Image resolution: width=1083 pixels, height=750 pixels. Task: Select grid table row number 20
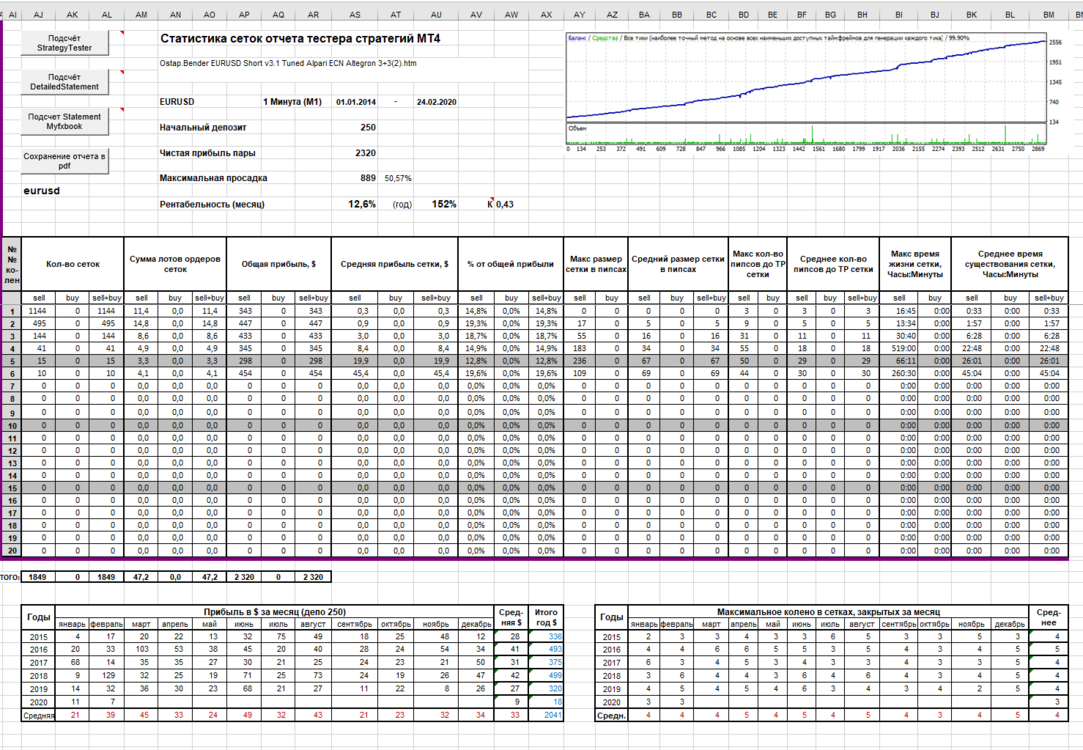[12, 550]
